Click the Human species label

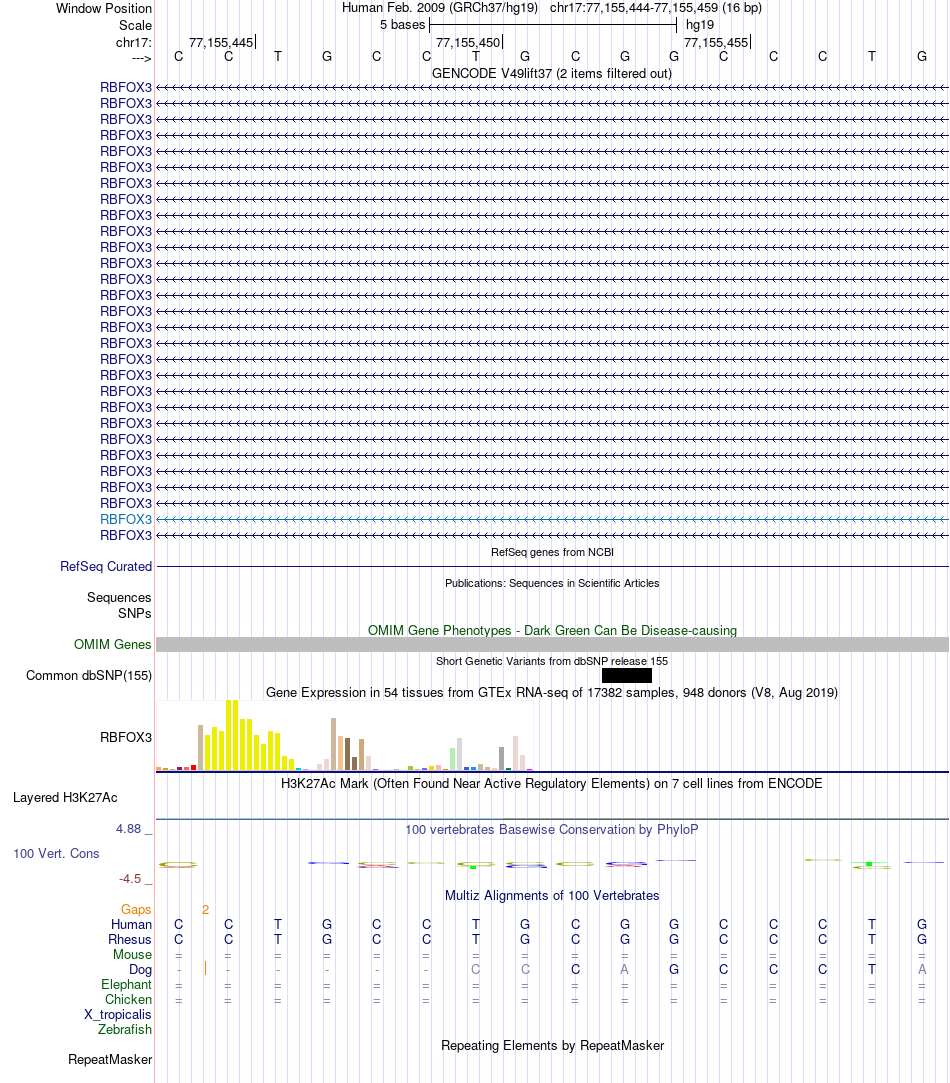(x=131, y=925)
